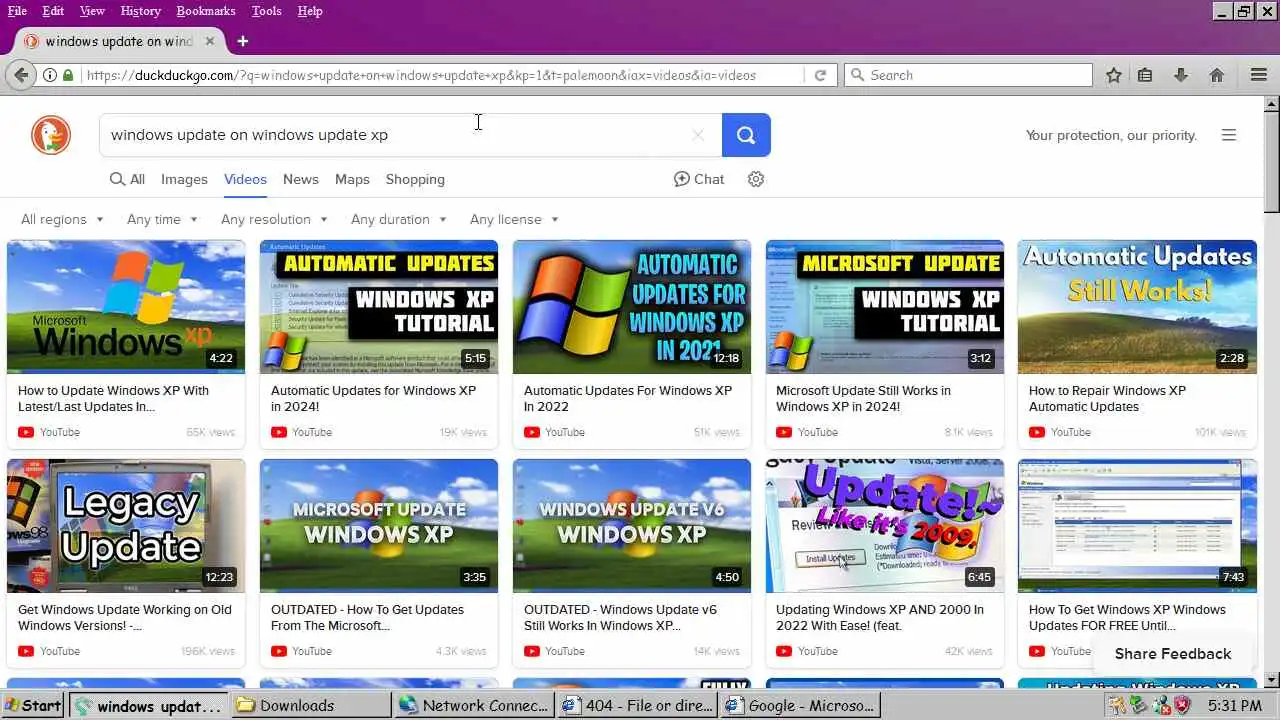The width and height of the screenshot is (1280, 720).
Task: Switch to the News results tab
Action: click(300, 179)
